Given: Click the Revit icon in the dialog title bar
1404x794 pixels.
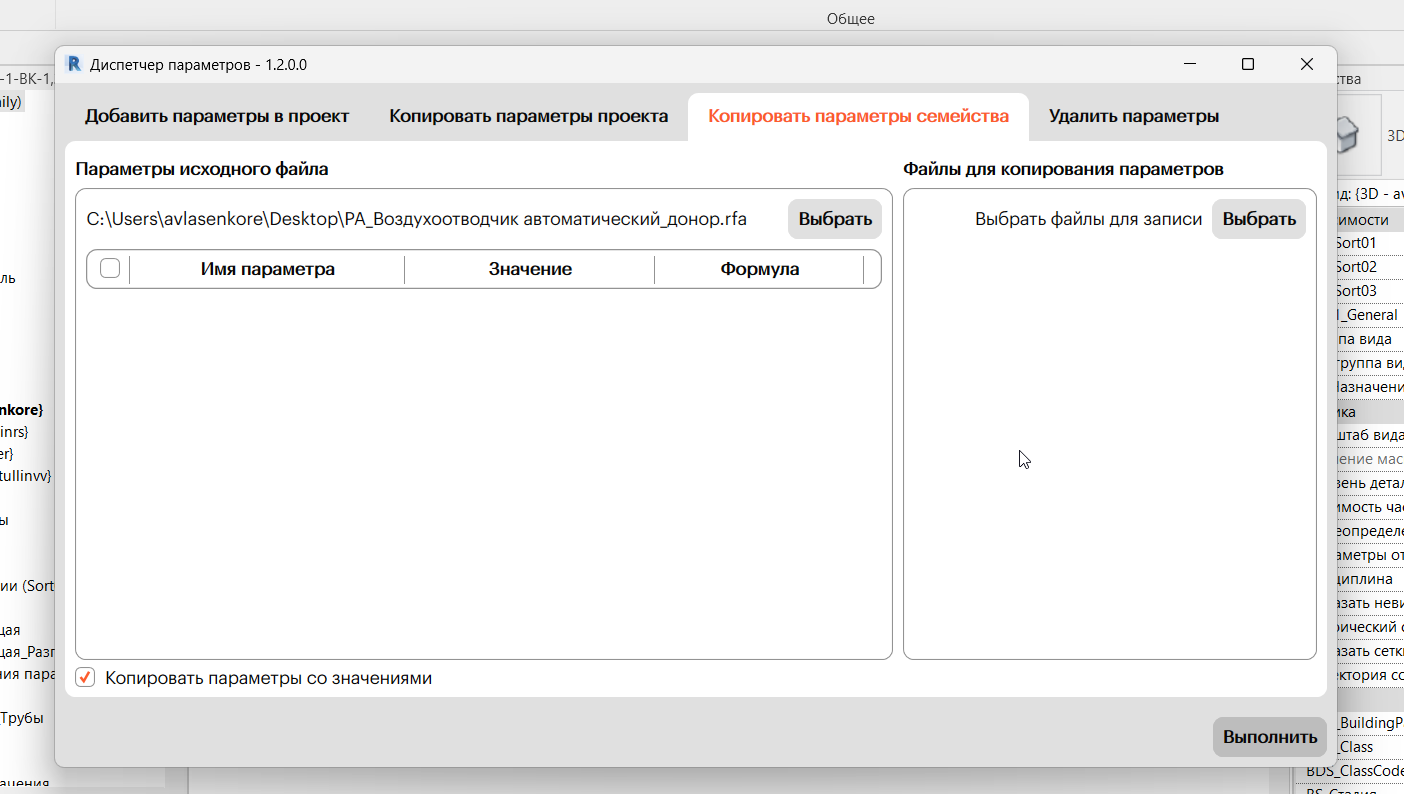Looking at the screenshot, I should (73, 64).
